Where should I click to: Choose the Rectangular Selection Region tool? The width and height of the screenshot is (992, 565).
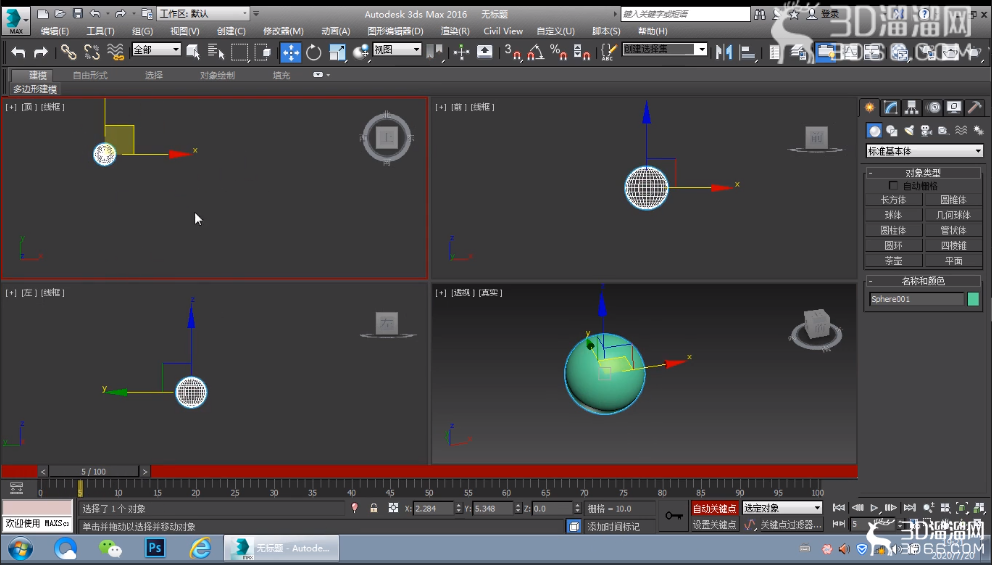click(x=239, y=52)
